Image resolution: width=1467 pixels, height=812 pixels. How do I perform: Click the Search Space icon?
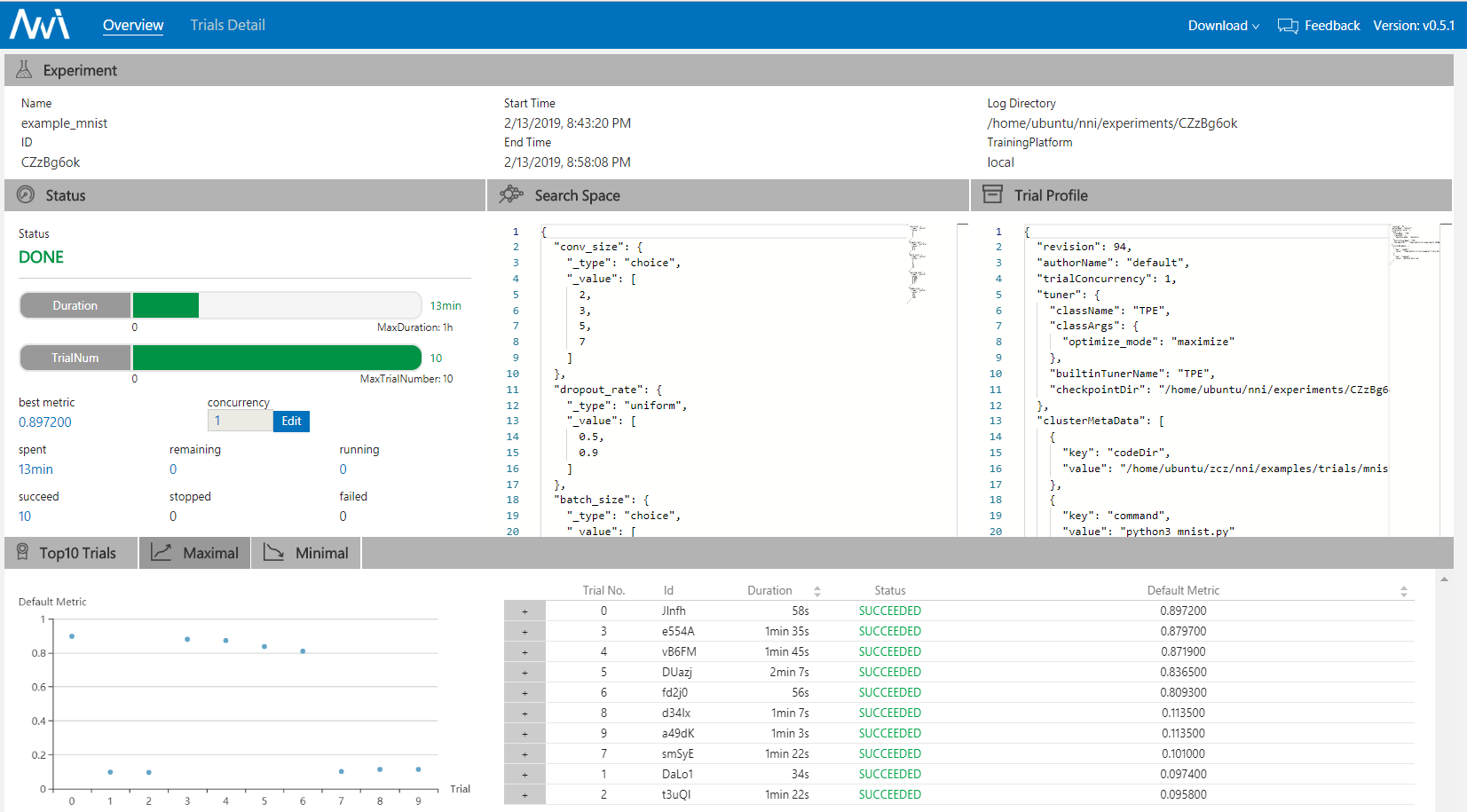coord(511,194)
